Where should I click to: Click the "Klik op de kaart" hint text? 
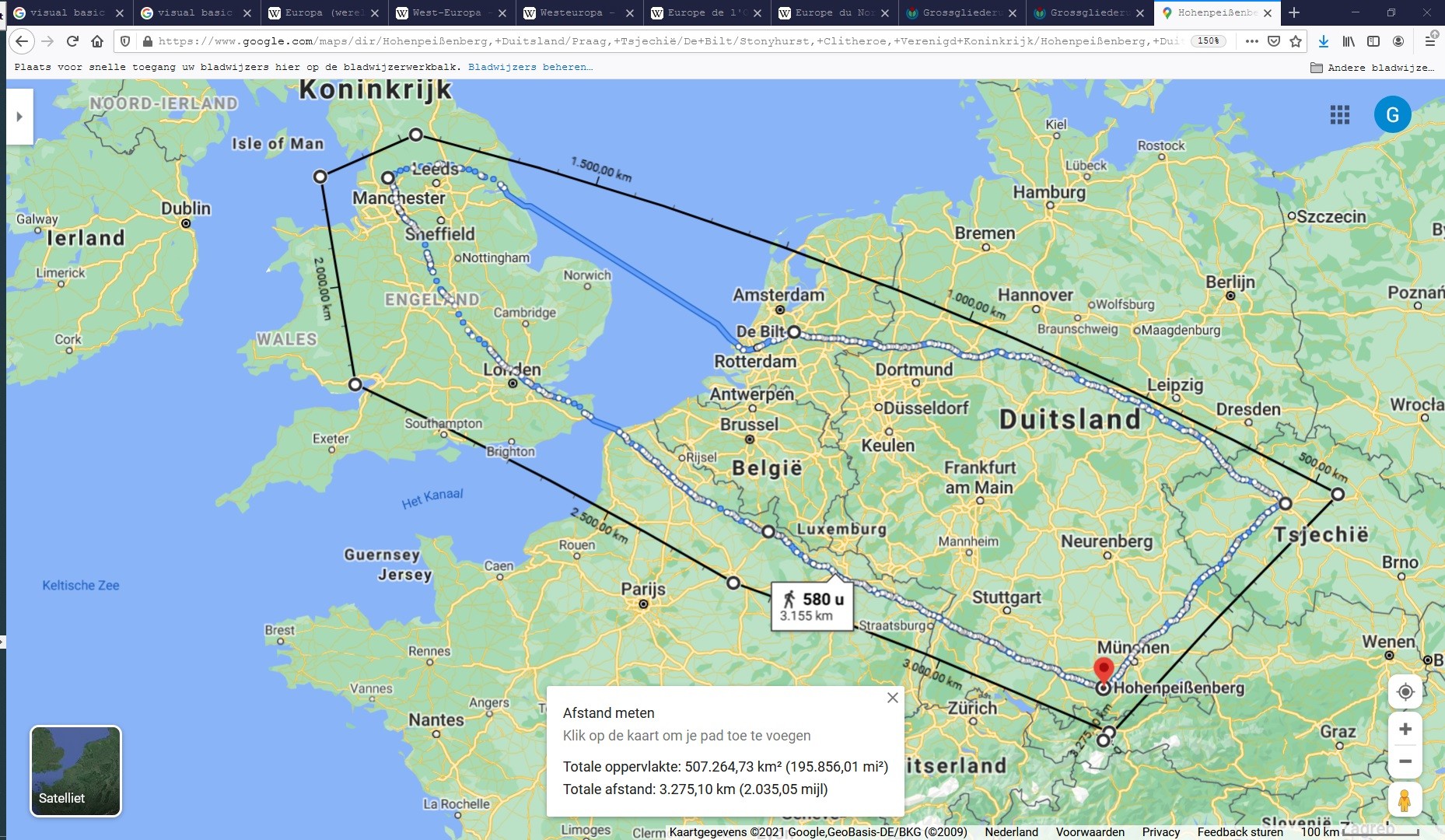[x=687, y=736]
